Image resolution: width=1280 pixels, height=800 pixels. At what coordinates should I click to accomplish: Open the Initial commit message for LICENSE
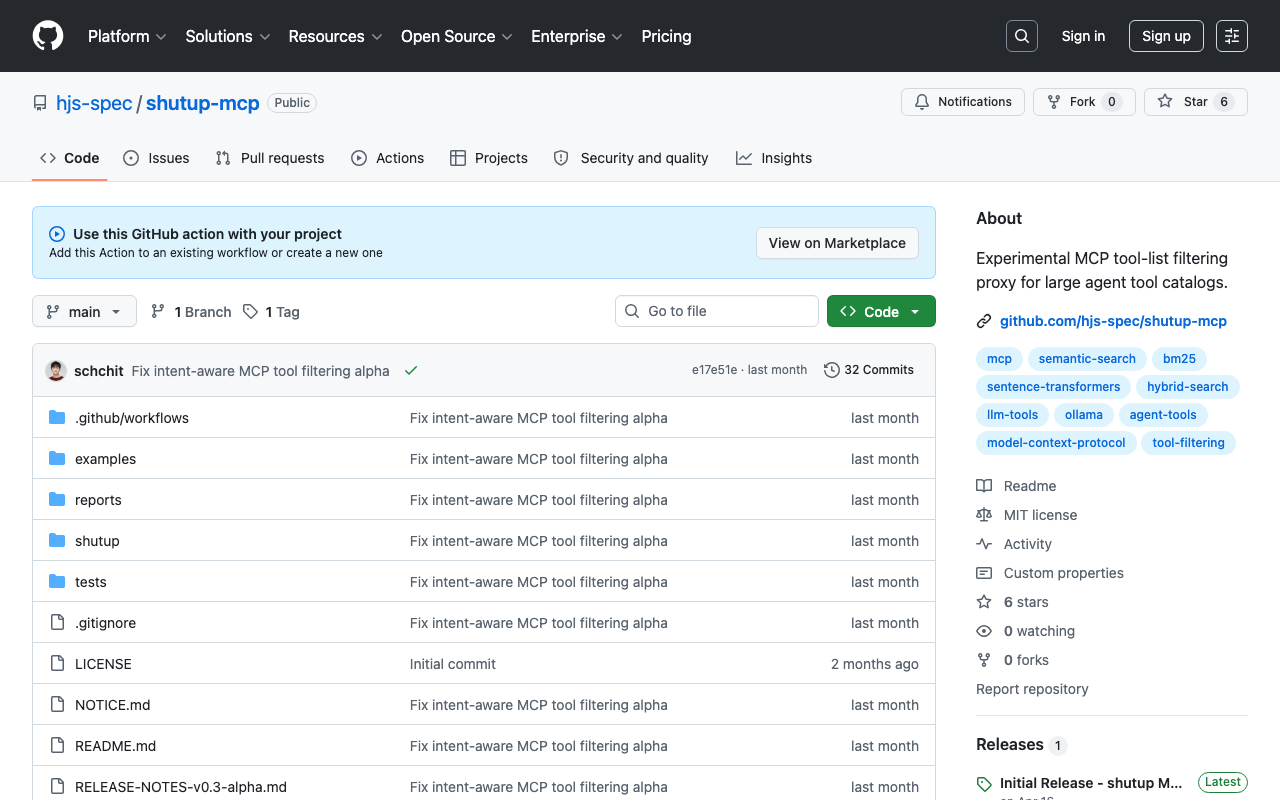click(453, 664)
